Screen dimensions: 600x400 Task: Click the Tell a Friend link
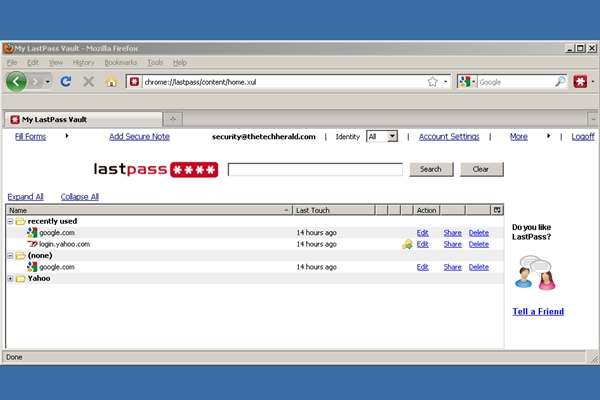[x=538, y=312]
